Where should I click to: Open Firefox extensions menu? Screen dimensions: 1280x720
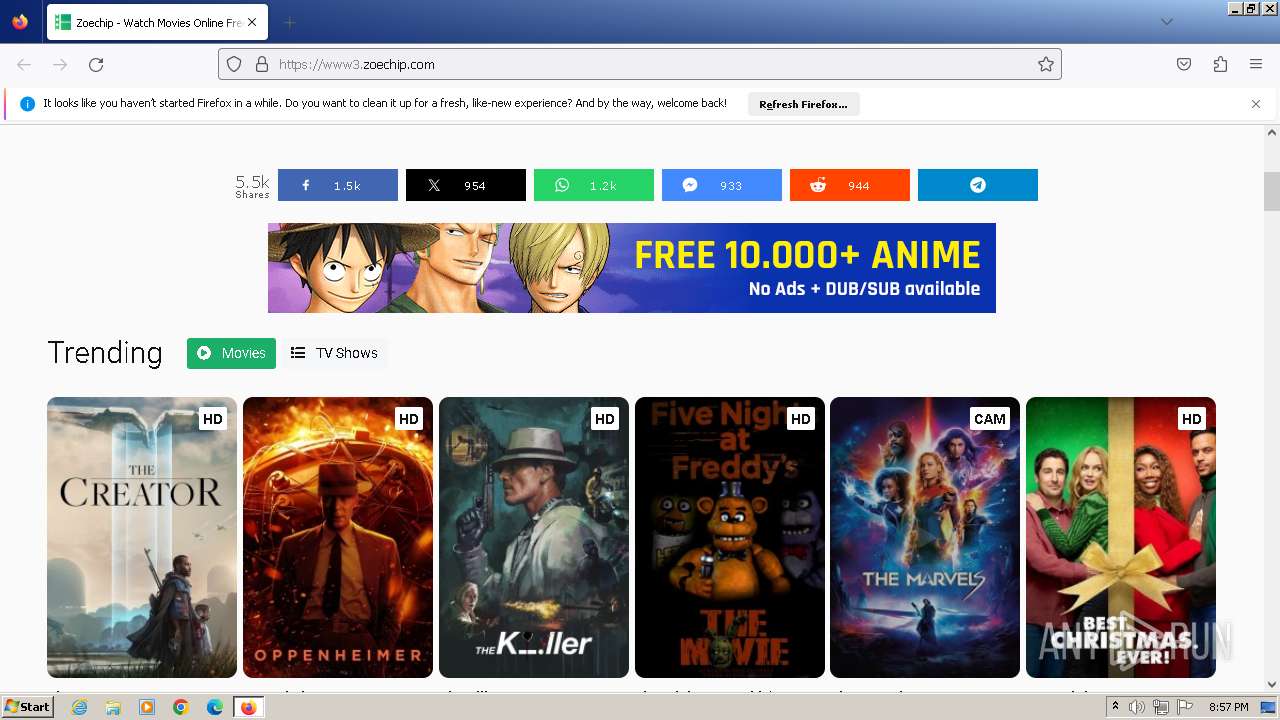(1220, 64)
